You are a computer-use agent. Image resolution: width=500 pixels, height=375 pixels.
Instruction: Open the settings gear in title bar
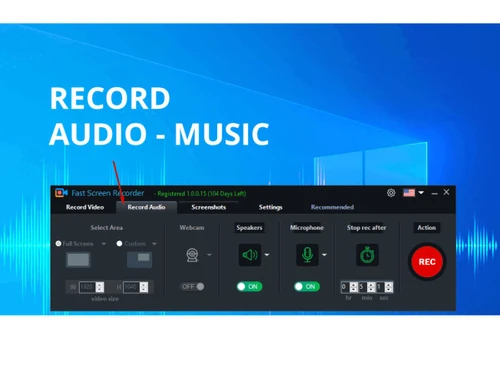point(391,193)
